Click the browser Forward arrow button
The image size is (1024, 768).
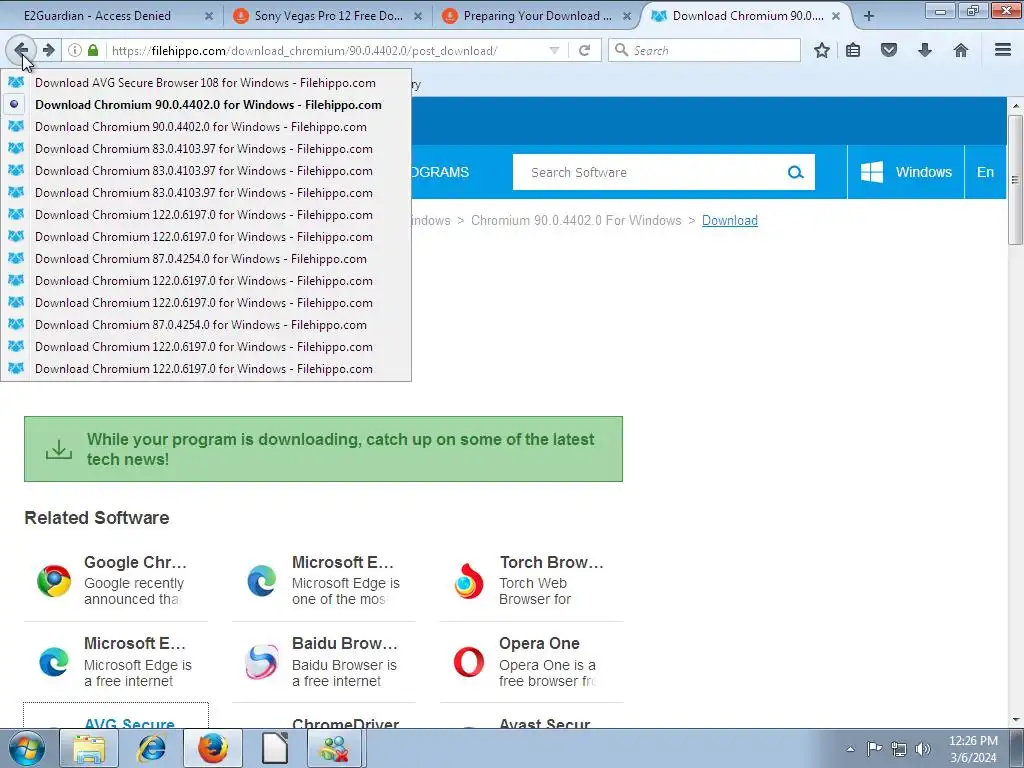coord(49,50)
